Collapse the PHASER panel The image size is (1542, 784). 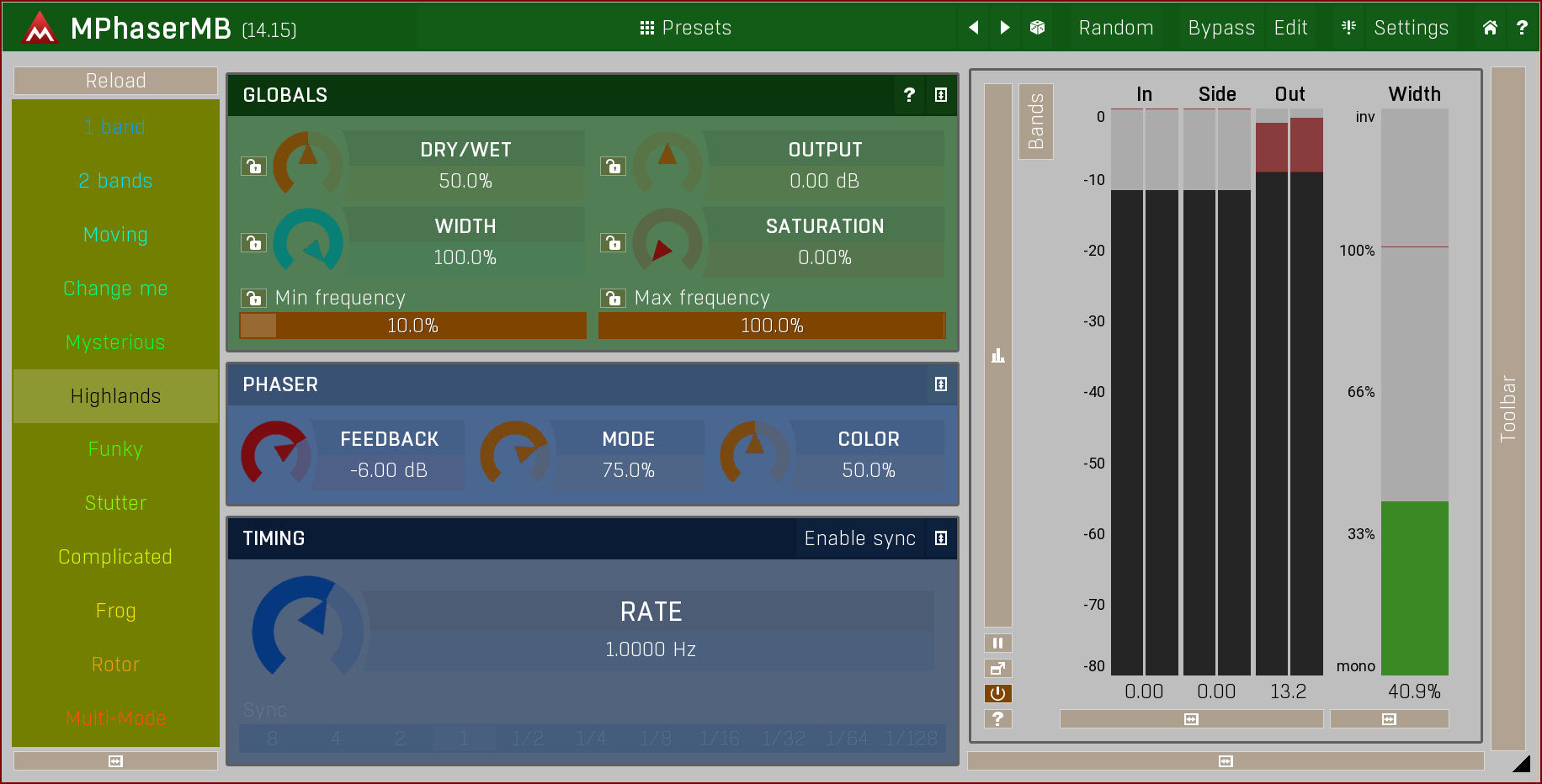click(x=941, y=384)
